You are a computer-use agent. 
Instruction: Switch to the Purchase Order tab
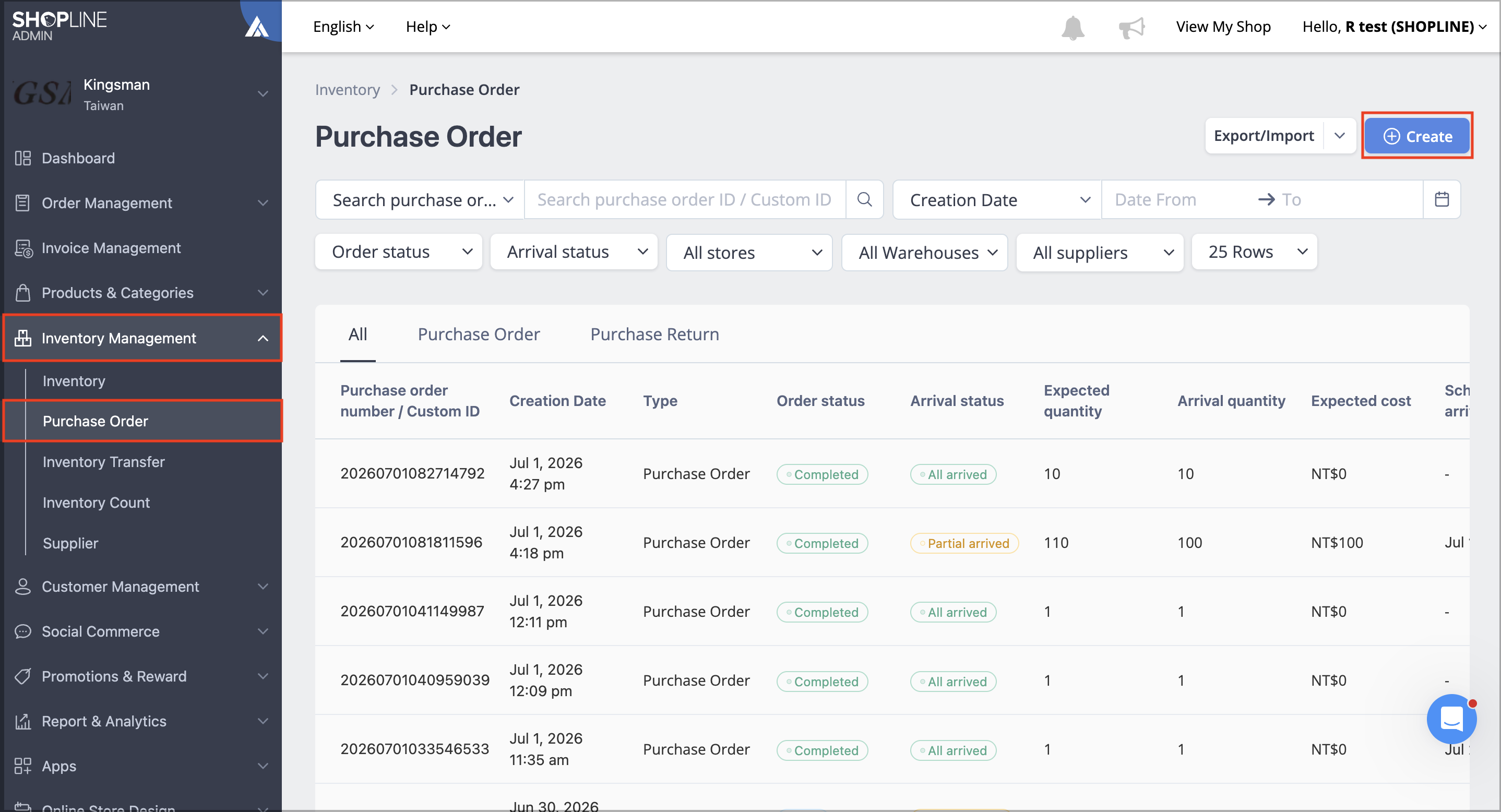(479, 335)
